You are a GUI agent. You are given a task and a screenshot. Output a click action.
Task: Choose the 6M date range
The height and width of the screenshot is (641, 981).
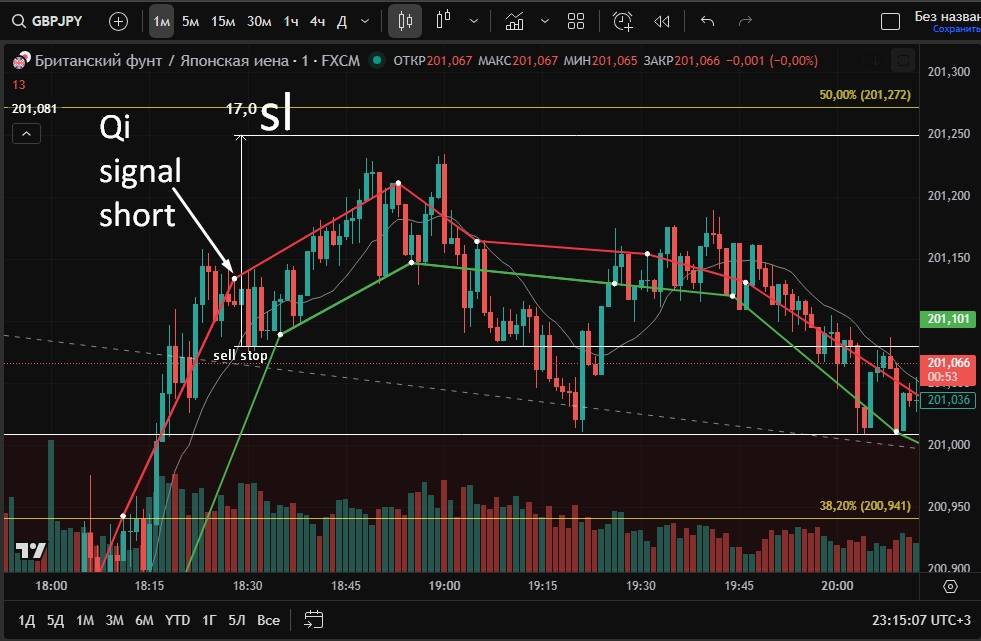(144, 620)
